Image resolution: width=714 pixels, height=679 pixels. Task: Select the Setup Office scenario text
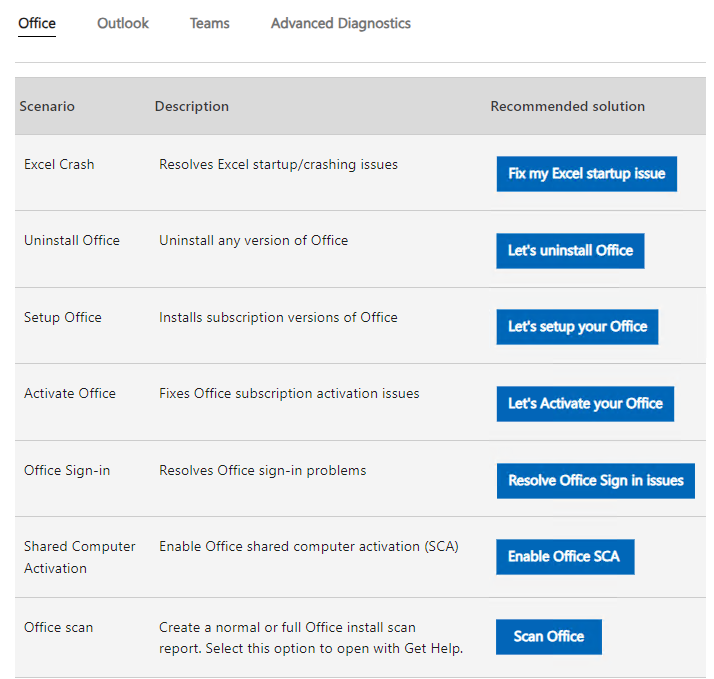click(x=63, y=317)
